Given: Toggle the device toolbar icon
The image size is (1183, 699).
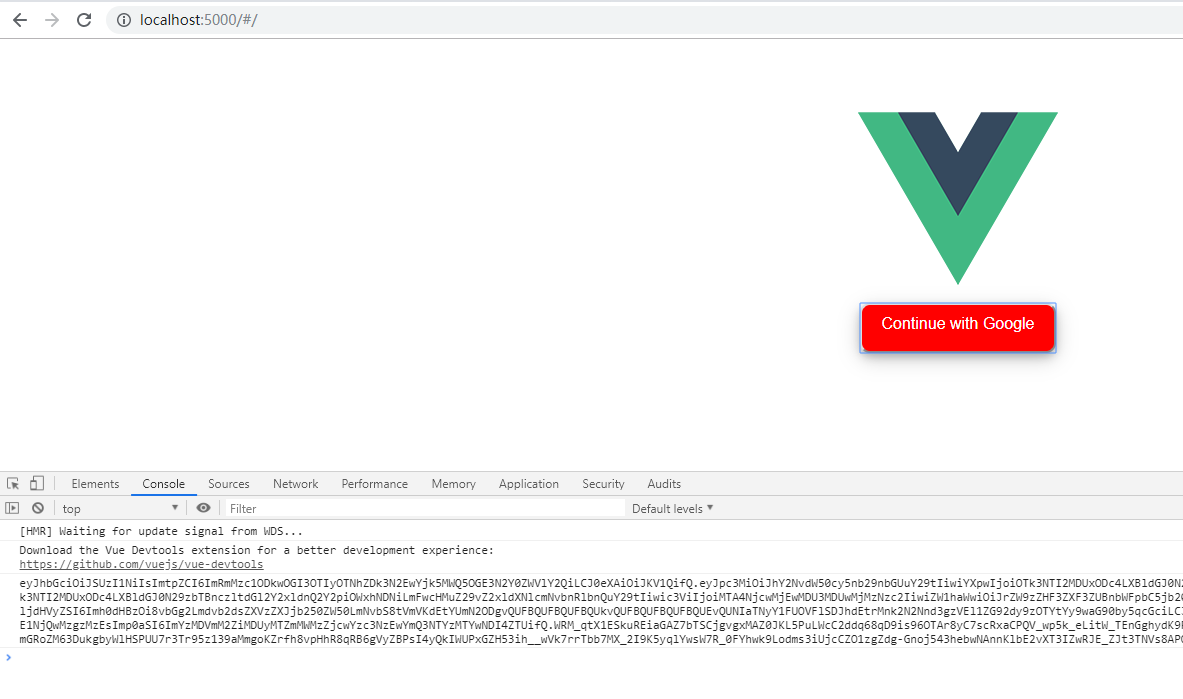Looking at the screenshot, I should [37, 484].
